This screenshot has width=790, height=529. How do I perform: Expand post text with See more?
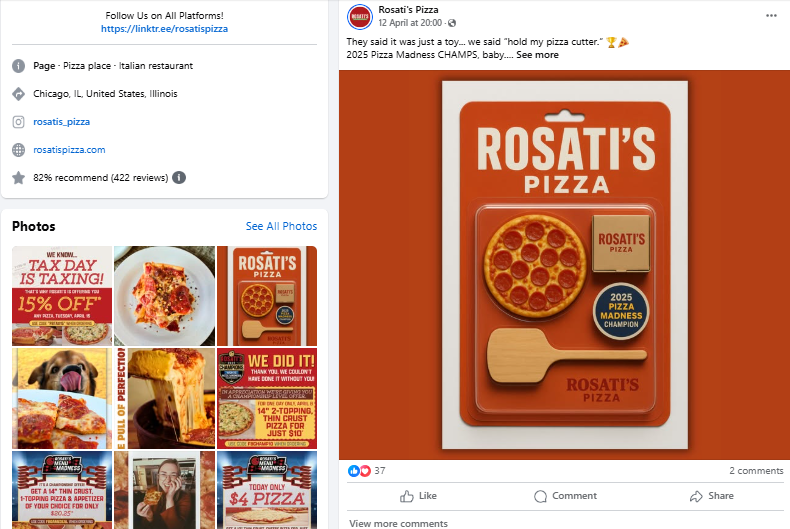[537, 55]
